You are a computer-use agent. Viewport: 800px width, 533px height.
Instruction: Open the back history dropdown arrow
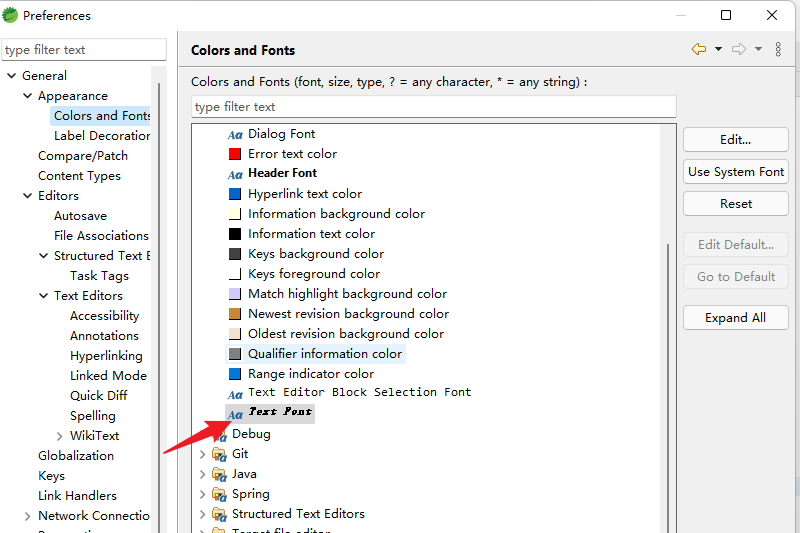pos(718,49)
